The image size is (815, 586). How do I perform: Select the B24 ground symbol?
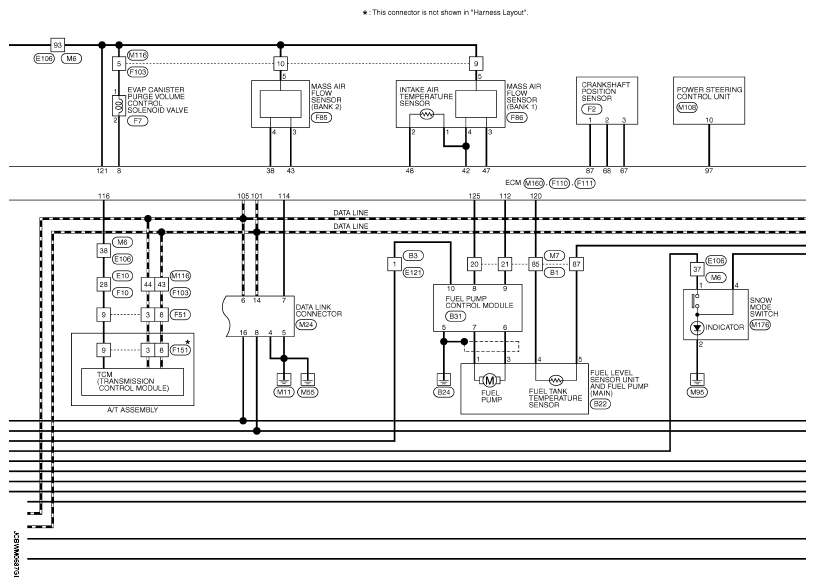click(444, 379)
